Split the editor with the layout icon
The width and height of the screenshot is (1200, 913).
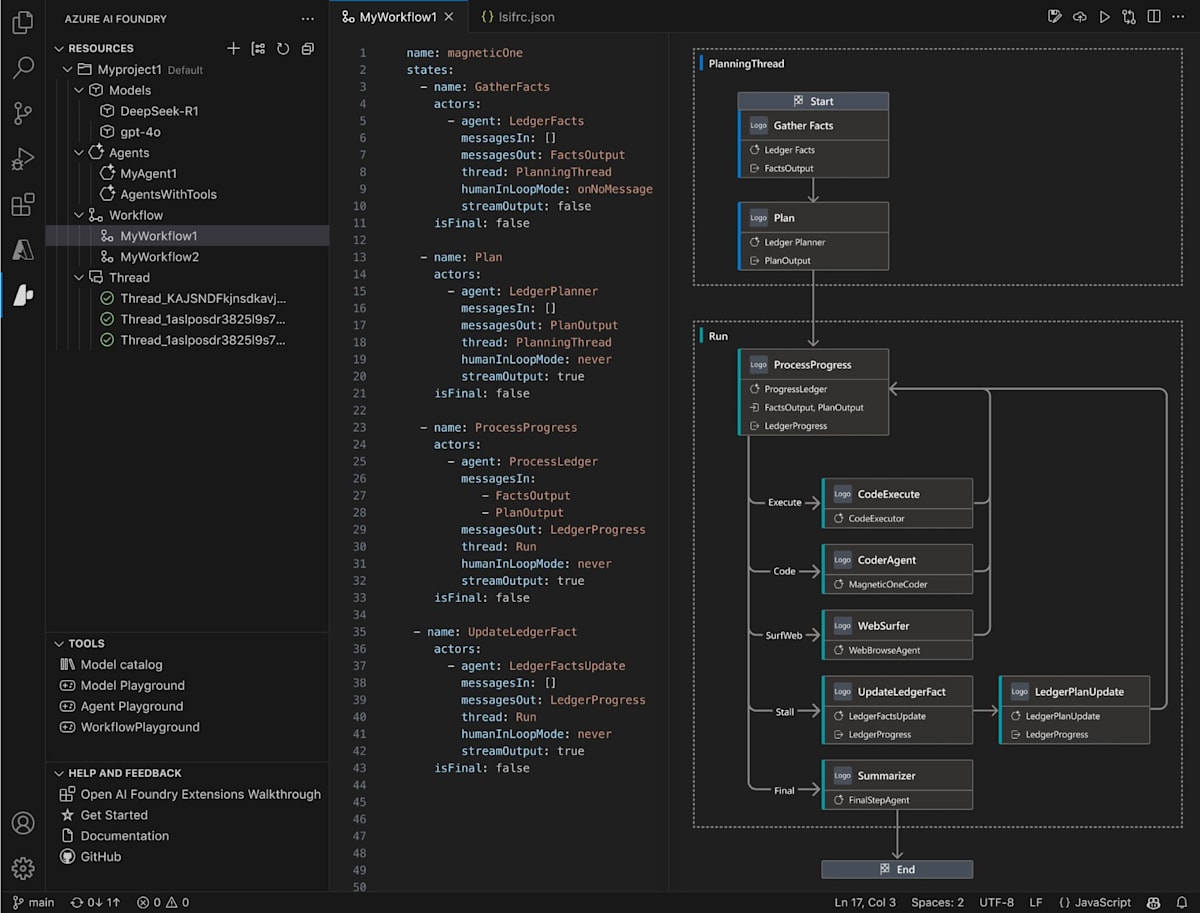point(1154,17)
